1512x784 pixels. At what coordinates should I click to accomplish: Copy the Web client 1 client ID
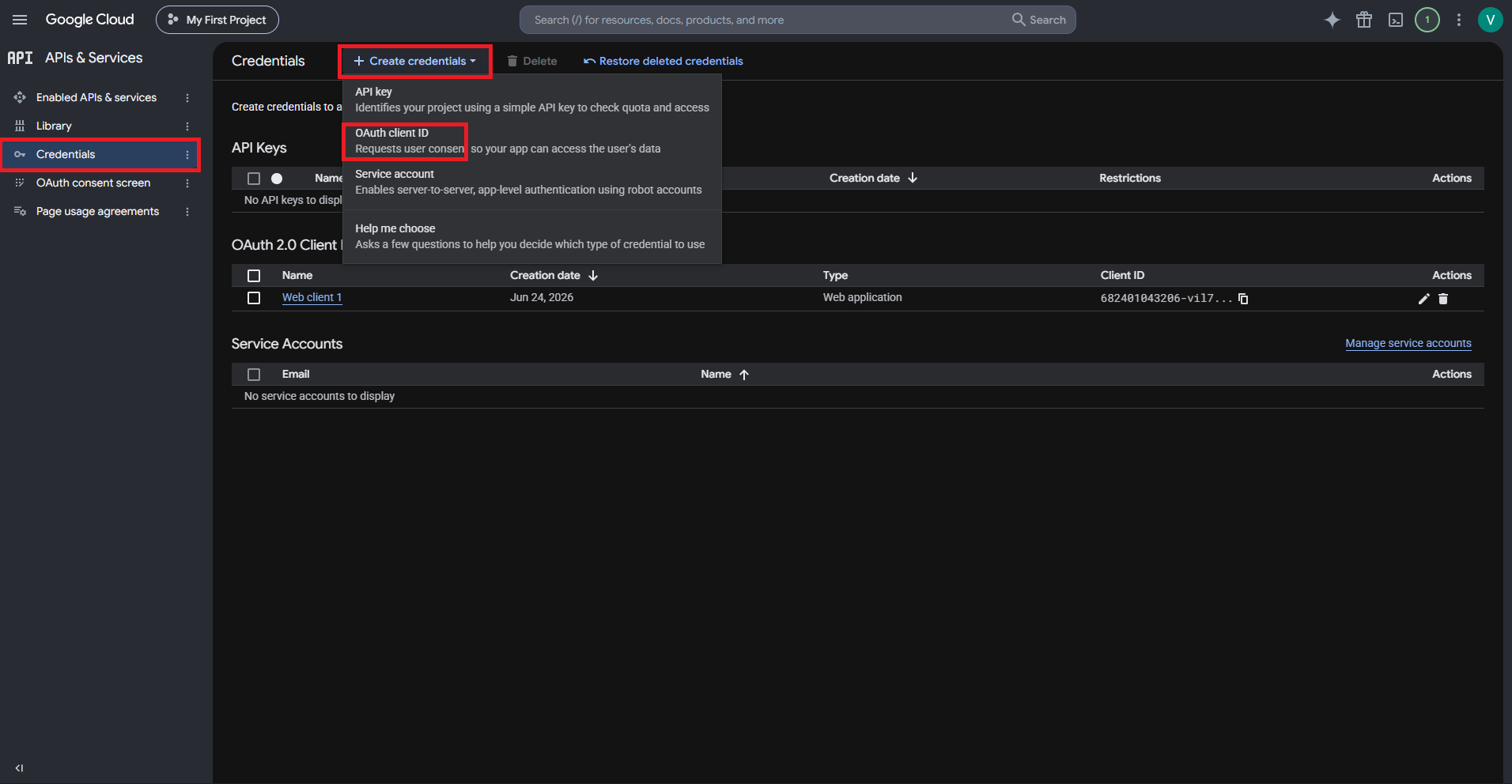coord(1243,298)
